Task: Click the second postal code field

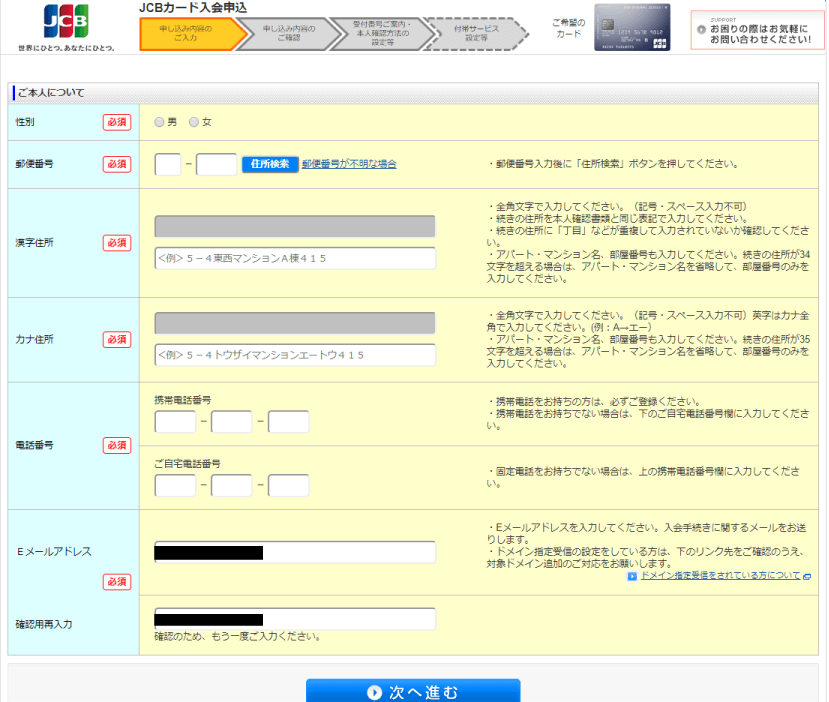Action: (x=216, y=164)
